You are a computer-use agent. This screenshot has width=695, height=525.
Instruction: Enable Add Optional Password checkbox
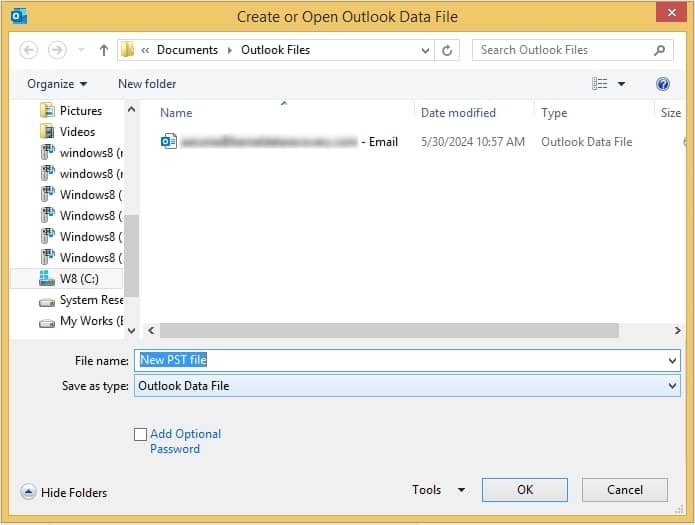[x=140, y=435]
